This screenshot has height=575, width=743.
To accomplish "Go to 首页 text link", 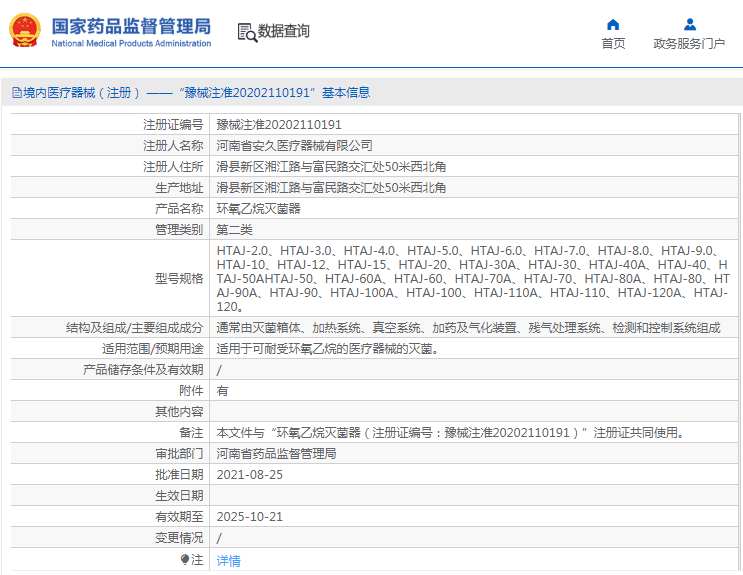I will (x=613, y=44).
